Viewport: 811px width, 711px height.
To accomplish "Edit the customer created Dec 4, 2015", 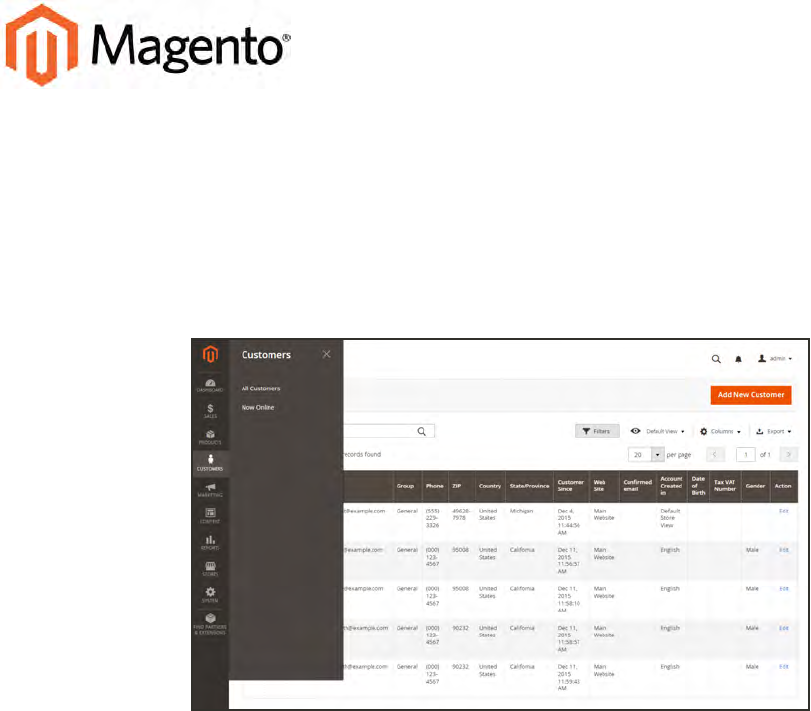I will pyautogui.click(x=784, y=511).
